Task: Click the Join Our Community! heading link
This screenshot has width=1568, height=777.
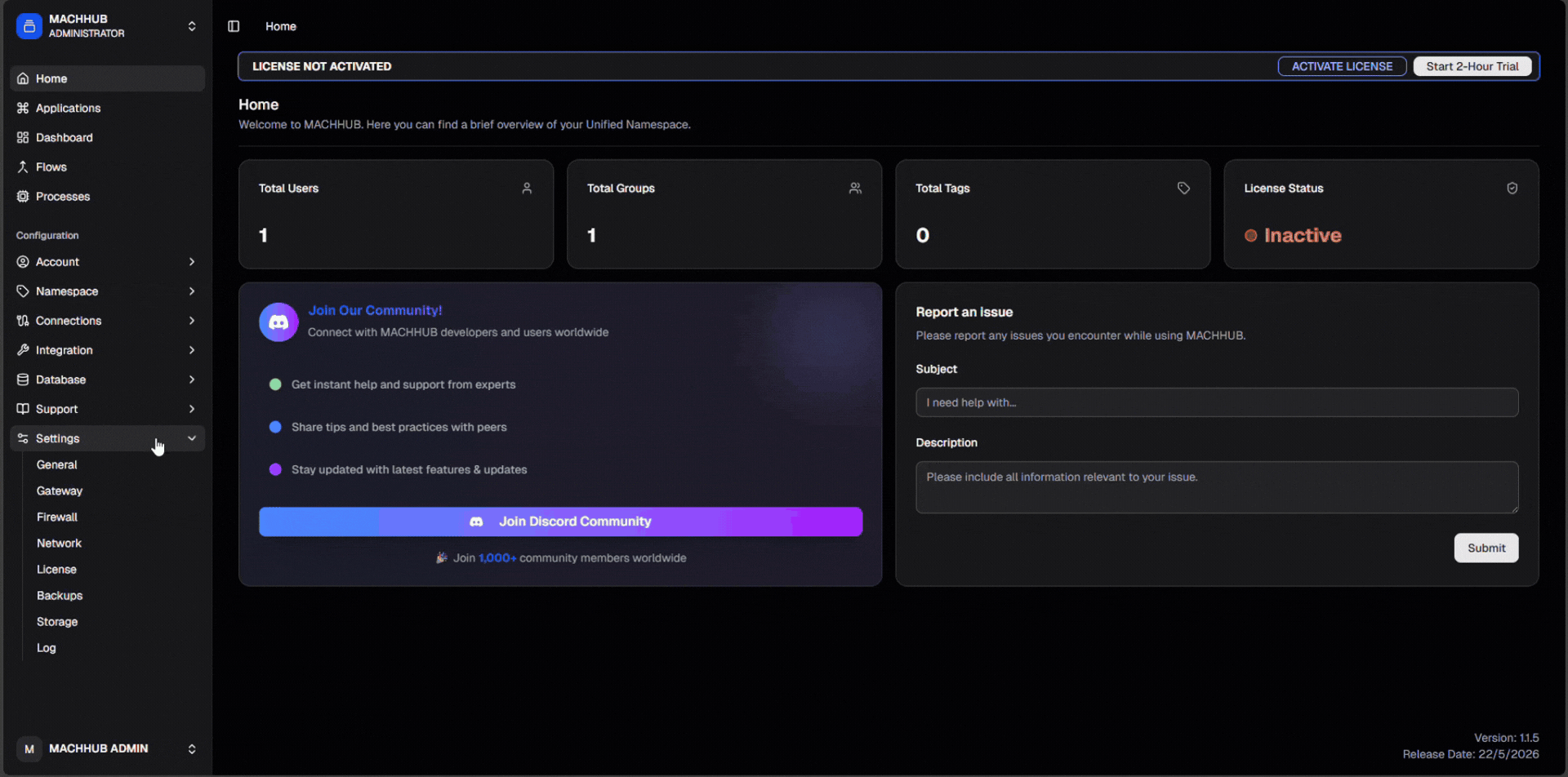Action: (x=375, y=310)
